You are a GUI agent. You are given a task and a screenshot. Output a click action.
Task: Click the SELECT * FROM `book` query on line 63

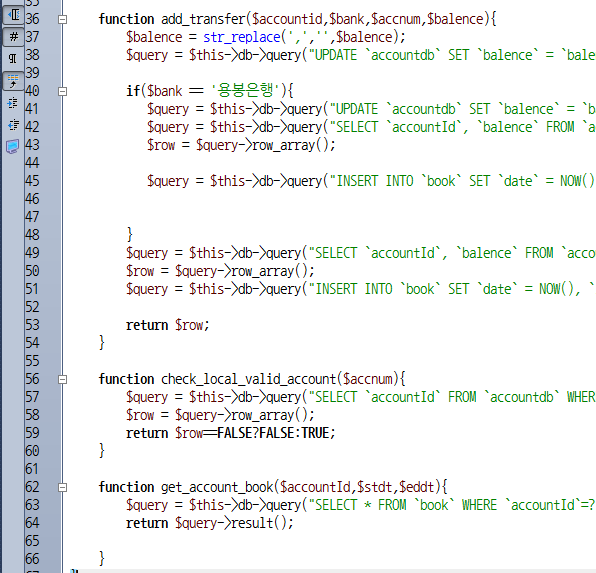[452, 505]
